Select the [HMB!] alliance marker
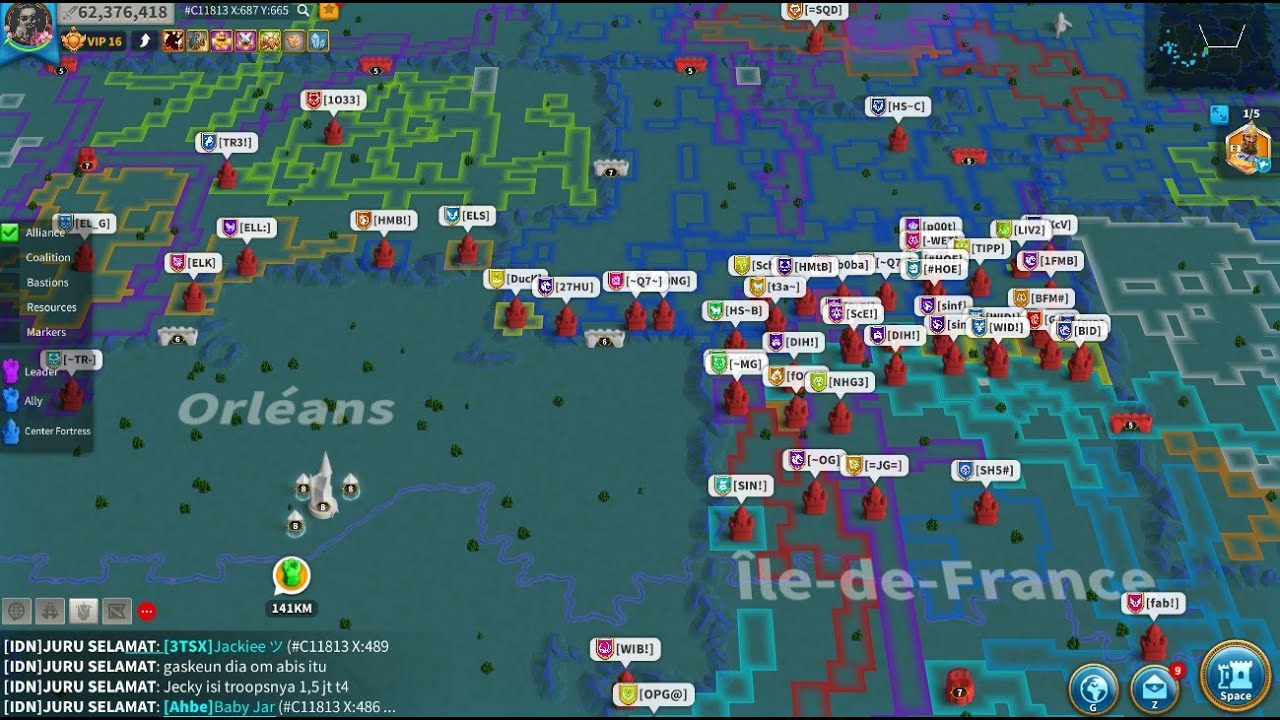Image resolution: width=1280 pixels, height=720 pixels. 382,220
